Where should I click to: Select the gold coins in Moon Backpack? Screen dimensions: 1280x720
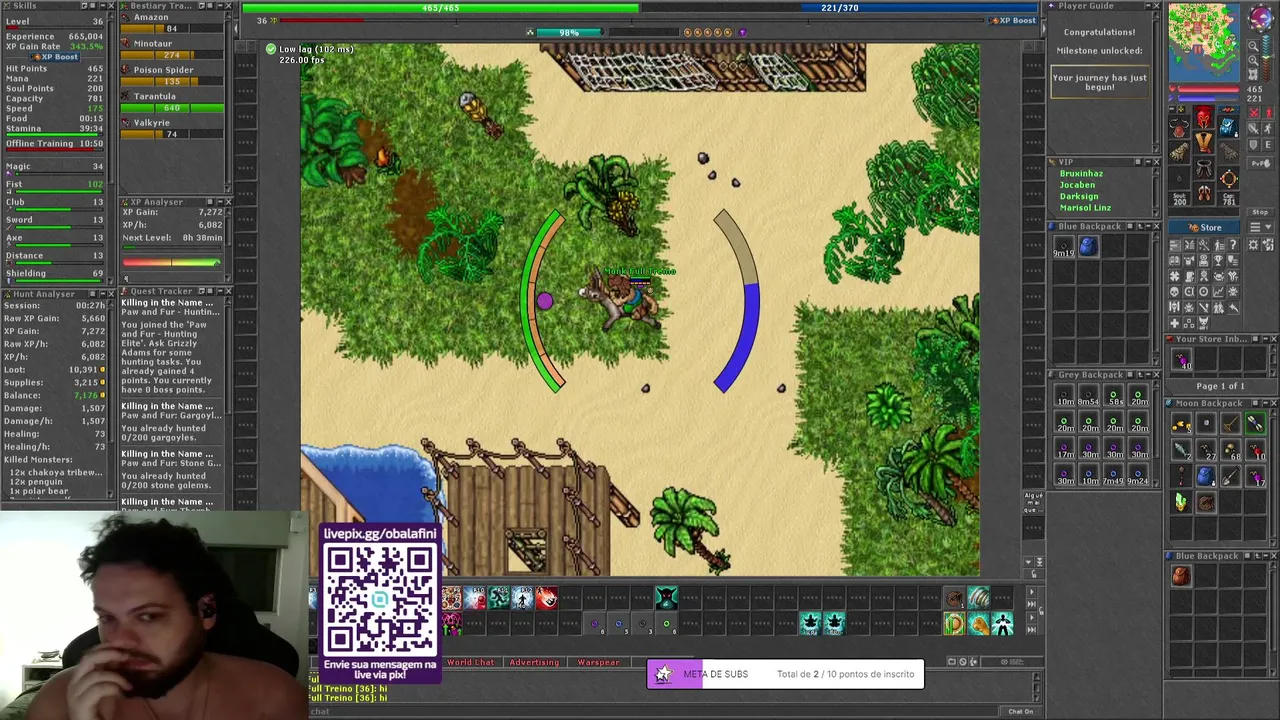click(x=1181, y=423)
